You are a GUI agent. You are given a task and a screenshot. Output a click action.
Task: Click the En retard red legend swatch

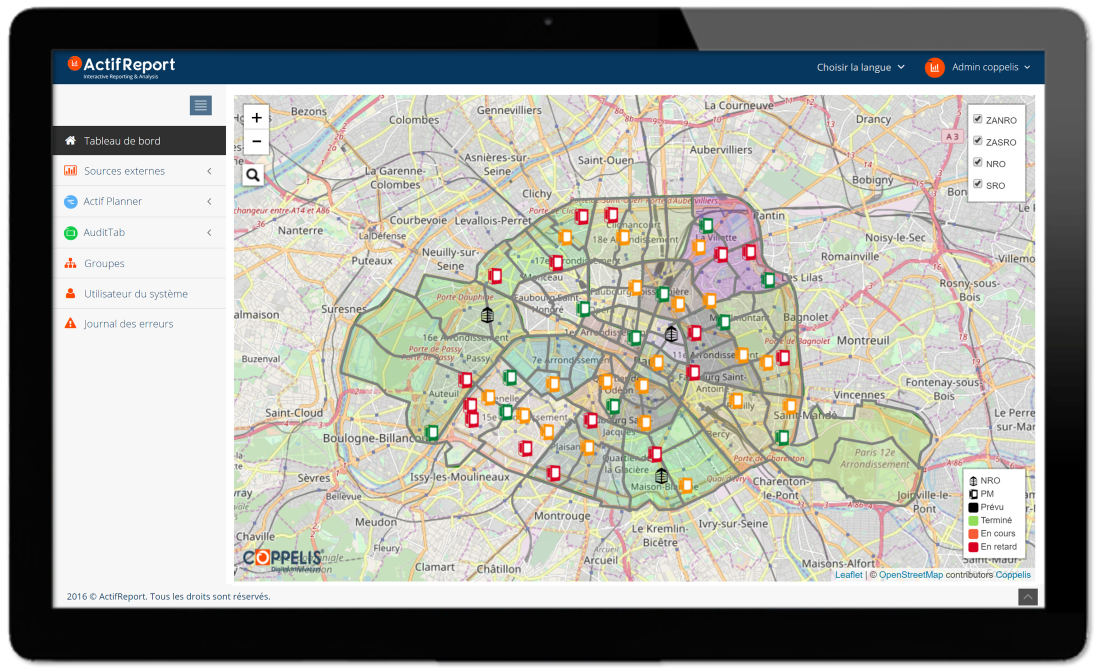973,547
